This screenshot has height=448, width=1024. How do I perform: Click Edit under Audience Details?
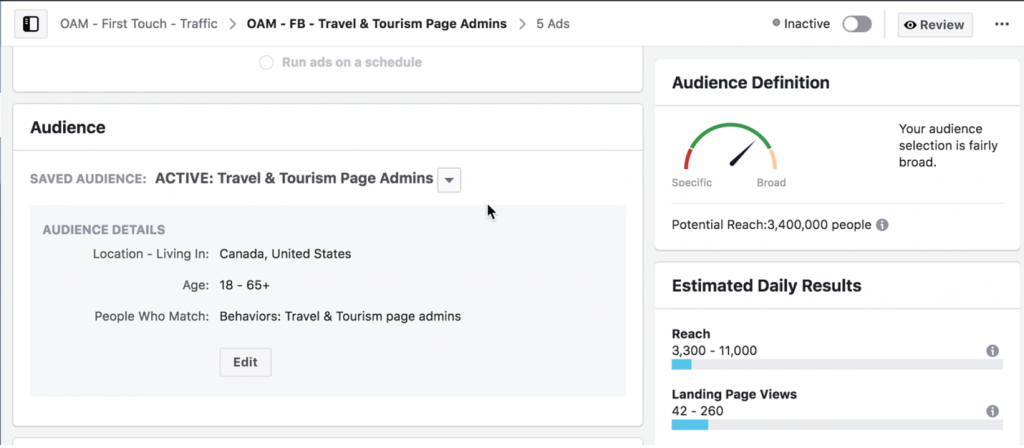point(245,362)
